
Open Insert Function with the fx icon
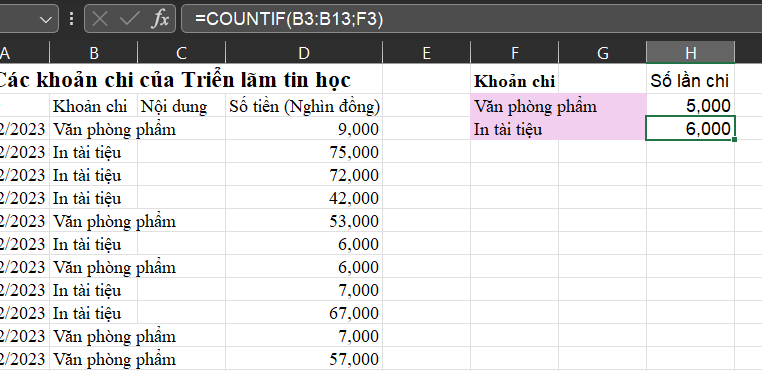pyautogui.click(x=160, y=19)
